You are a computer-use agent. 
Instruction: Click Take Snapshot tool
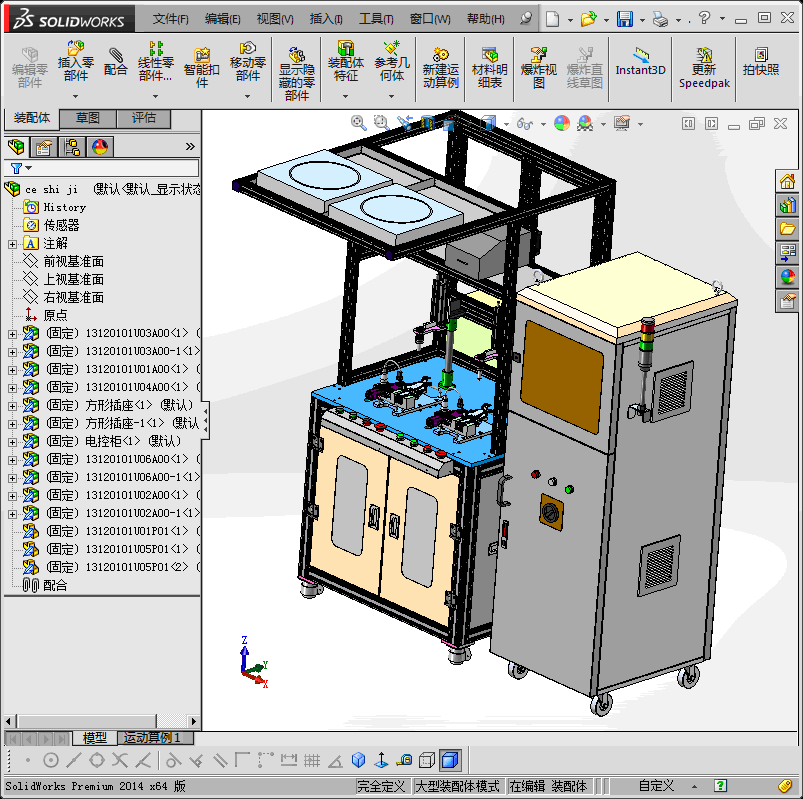click(x=761, y=61)
